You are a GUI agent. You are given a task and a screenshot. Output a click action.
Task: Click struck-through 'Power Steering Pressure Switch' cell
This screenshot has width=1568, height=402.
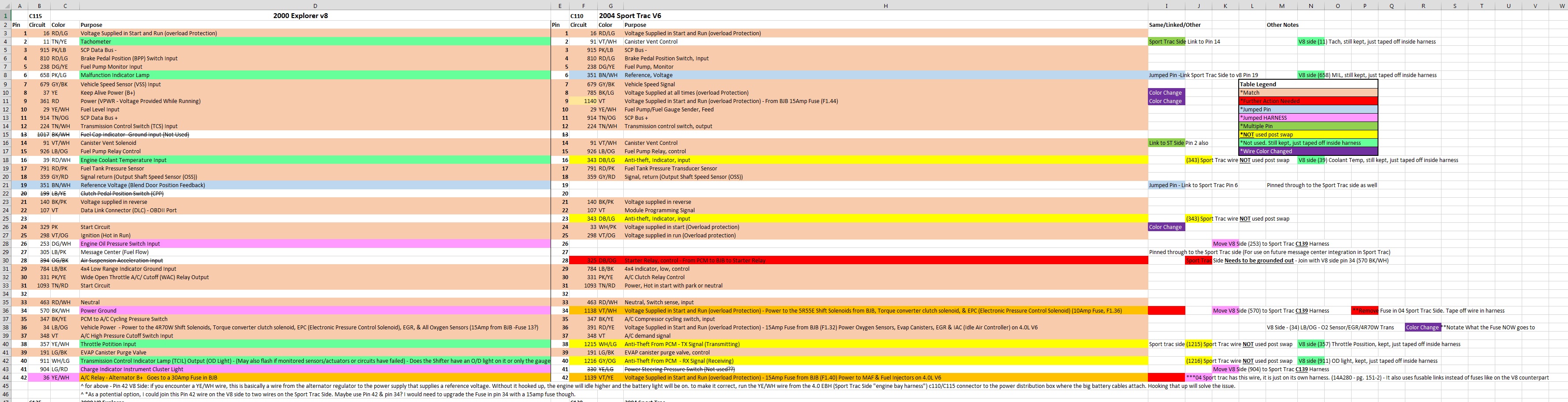pyautogui.click(x=885, y=369)
